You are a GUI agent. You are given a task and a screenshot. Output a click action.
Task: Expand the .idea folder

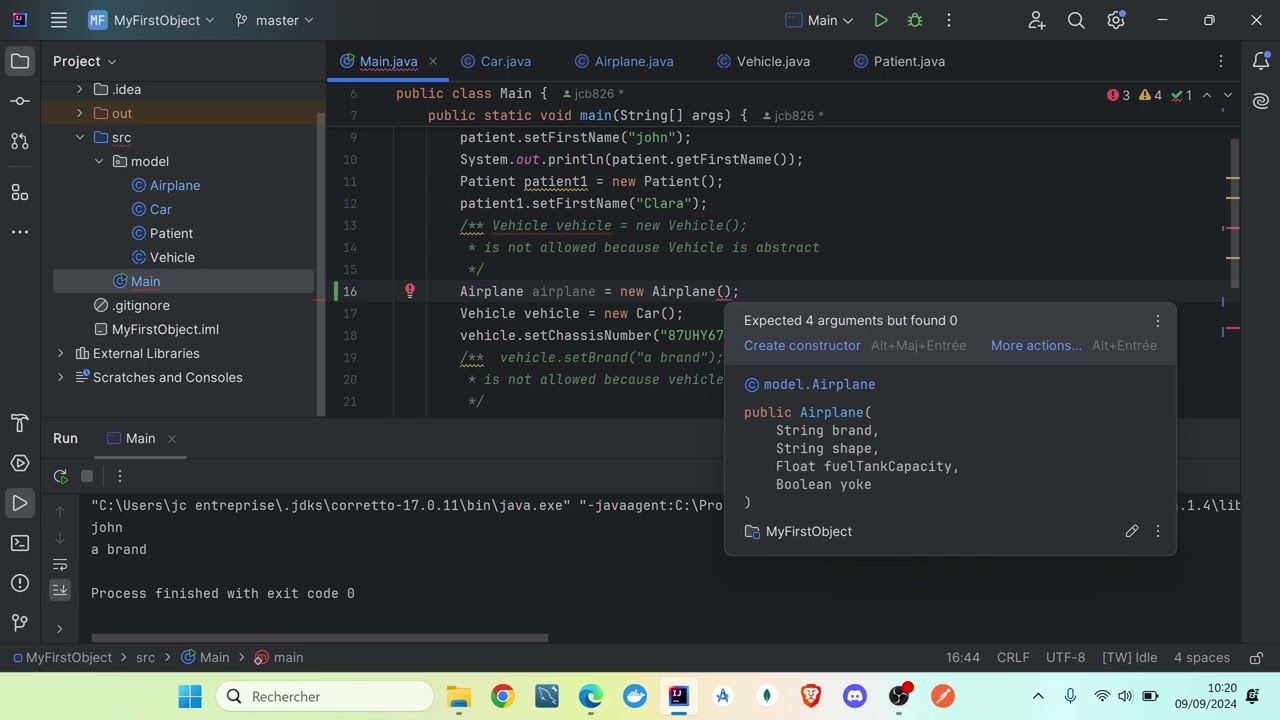[80, 89]
